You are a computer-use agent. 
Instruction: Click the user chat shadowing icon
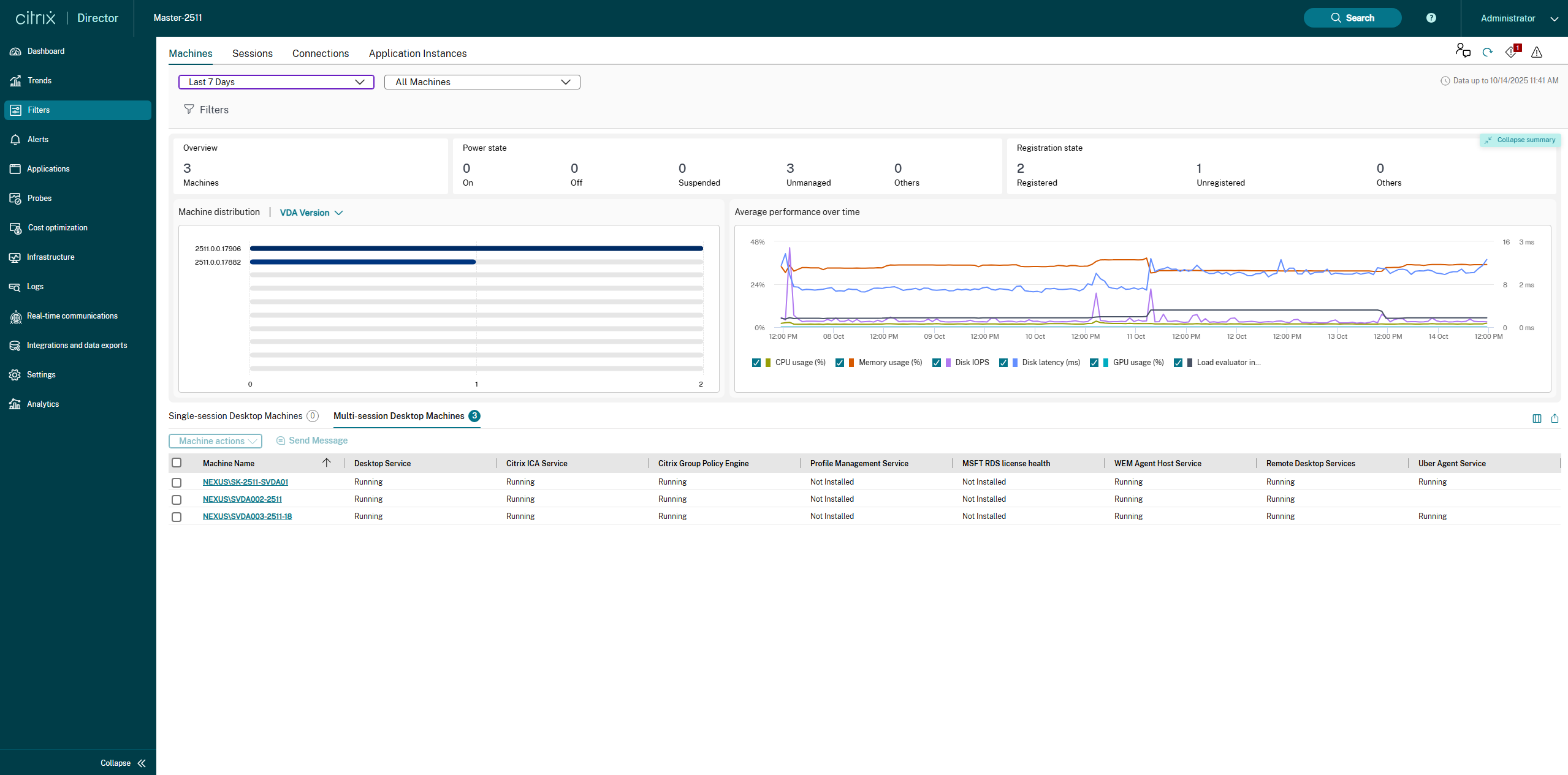[x=1463, y=51]
